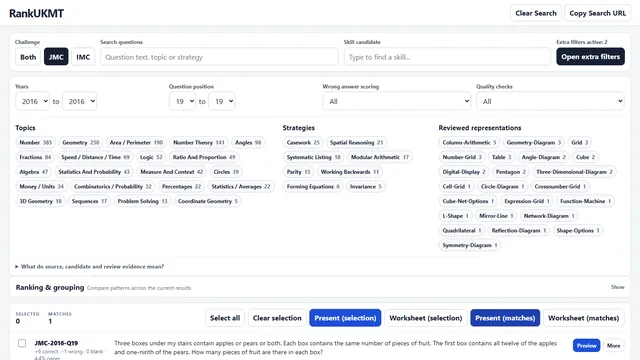Viewport: 640px width, 360px height.
Task: Filter by Forming Equations strategy
Action: pos(313,187)
